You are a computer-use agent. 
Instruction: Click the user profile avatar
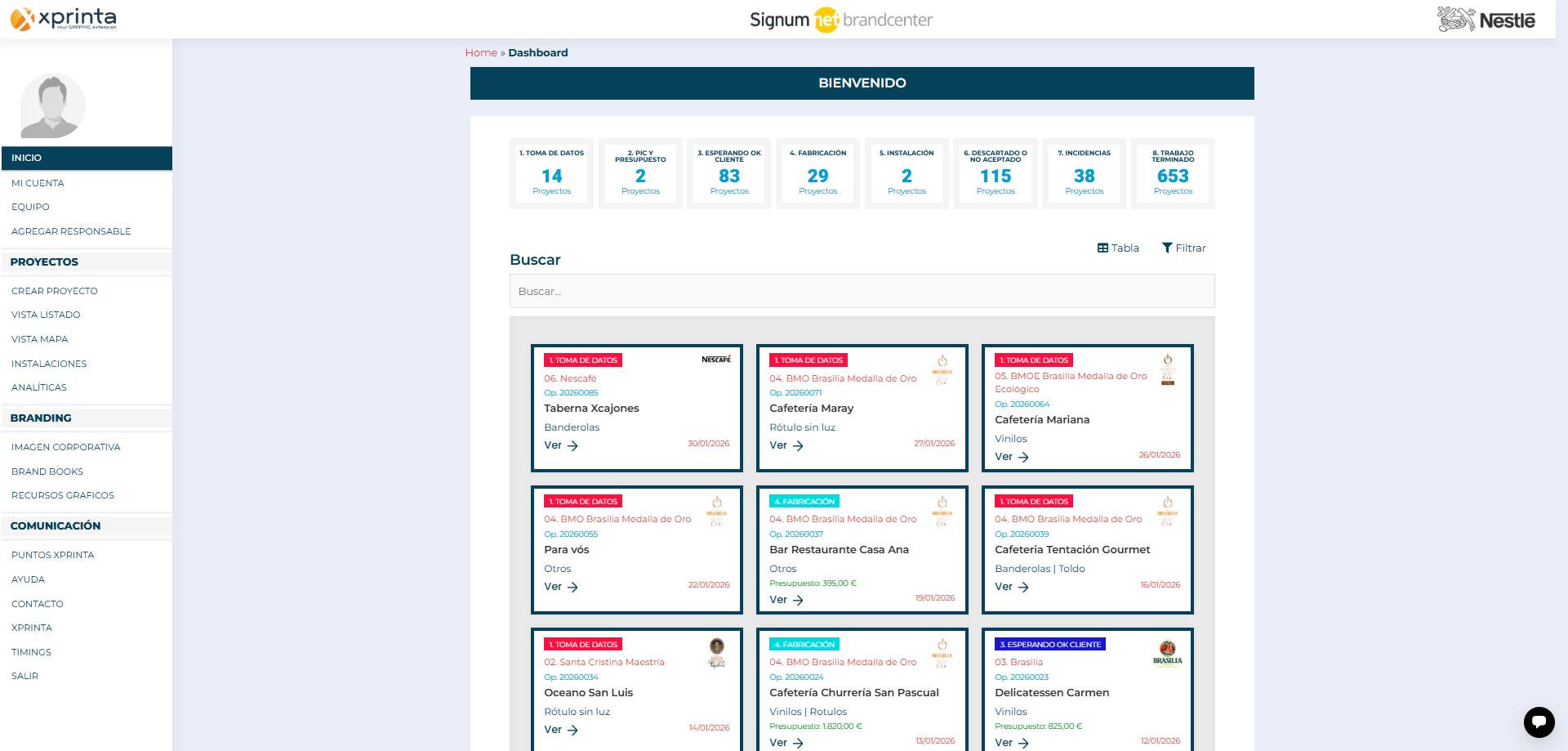point(53,106)
